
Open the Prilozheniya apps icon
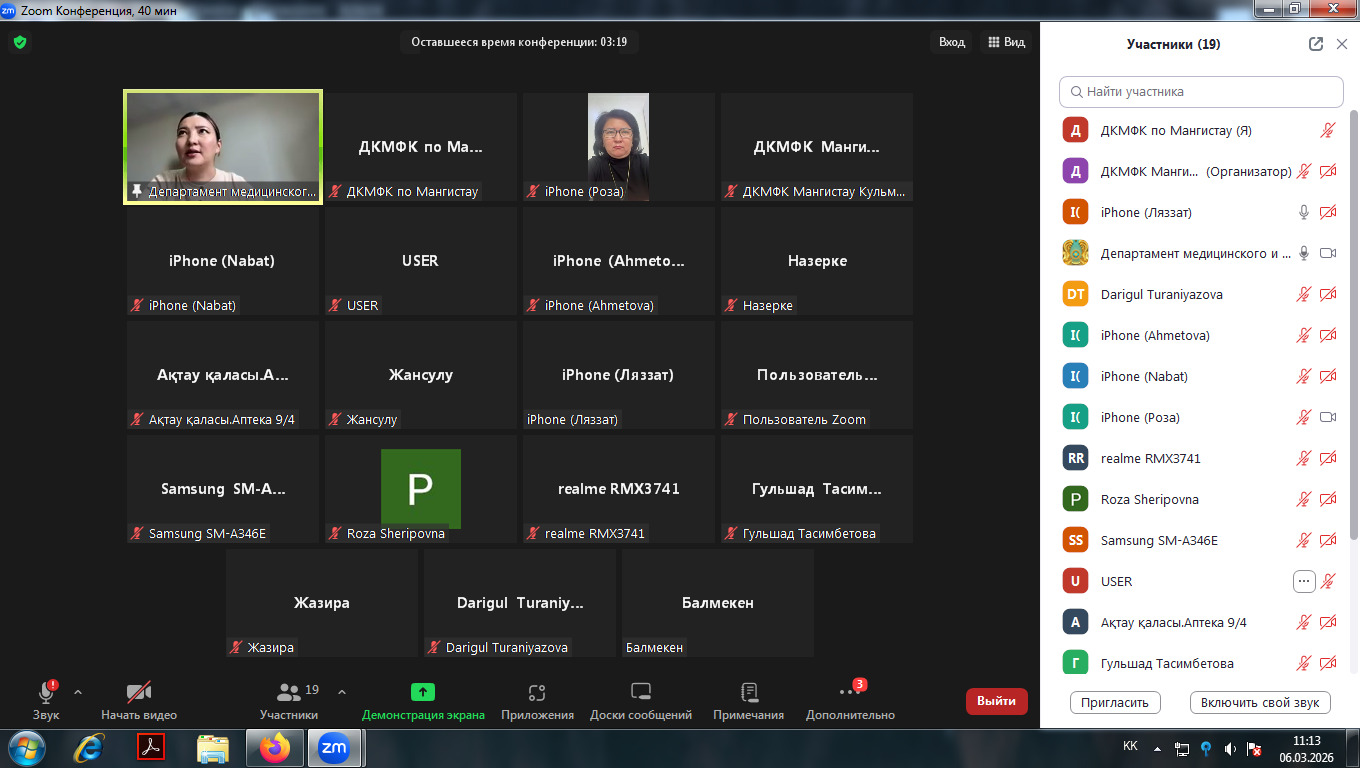[537, 692]
